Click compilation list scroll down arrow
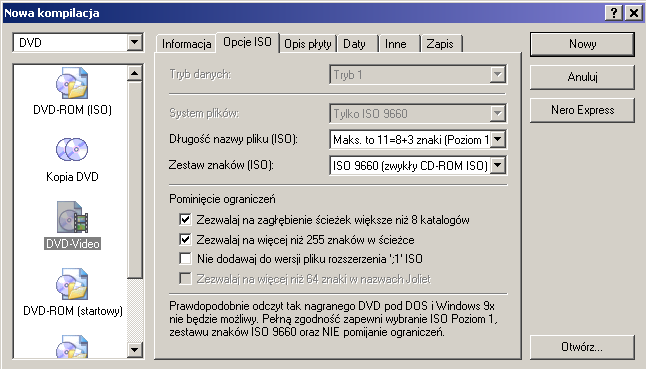 tap(134, 350)
